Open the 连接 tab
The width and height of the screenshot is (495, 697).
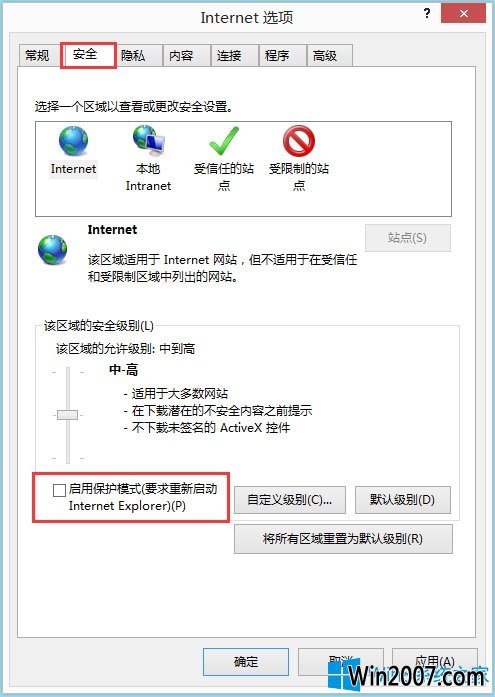[x=229, y=56]
